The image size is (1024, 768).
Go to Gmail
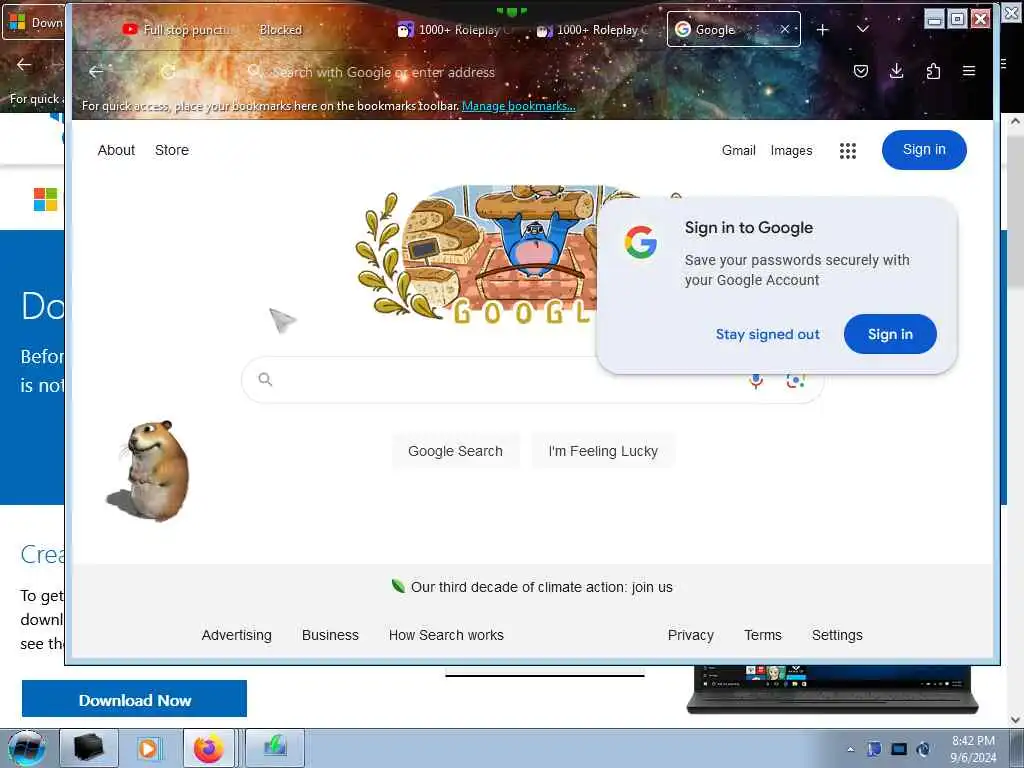pos(739,151)
